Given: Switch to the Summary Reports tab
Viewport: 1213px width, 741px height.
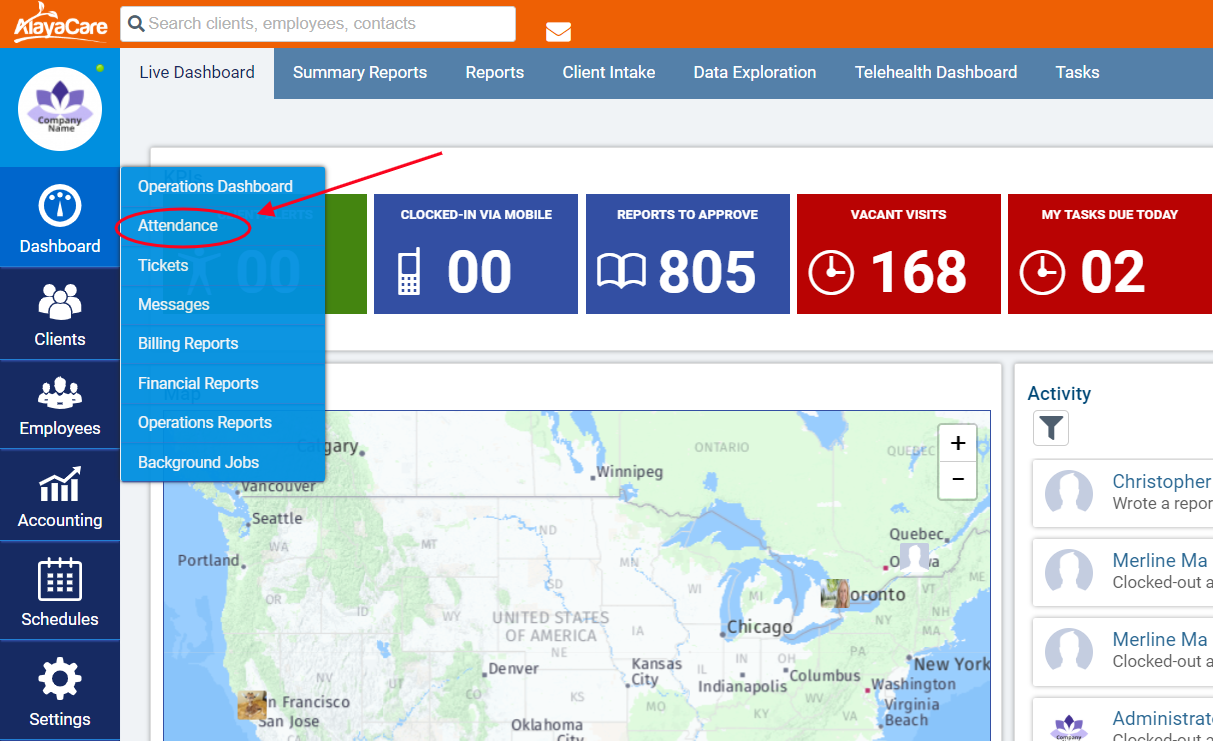Looking at the screenshot, I should point(360,73).
